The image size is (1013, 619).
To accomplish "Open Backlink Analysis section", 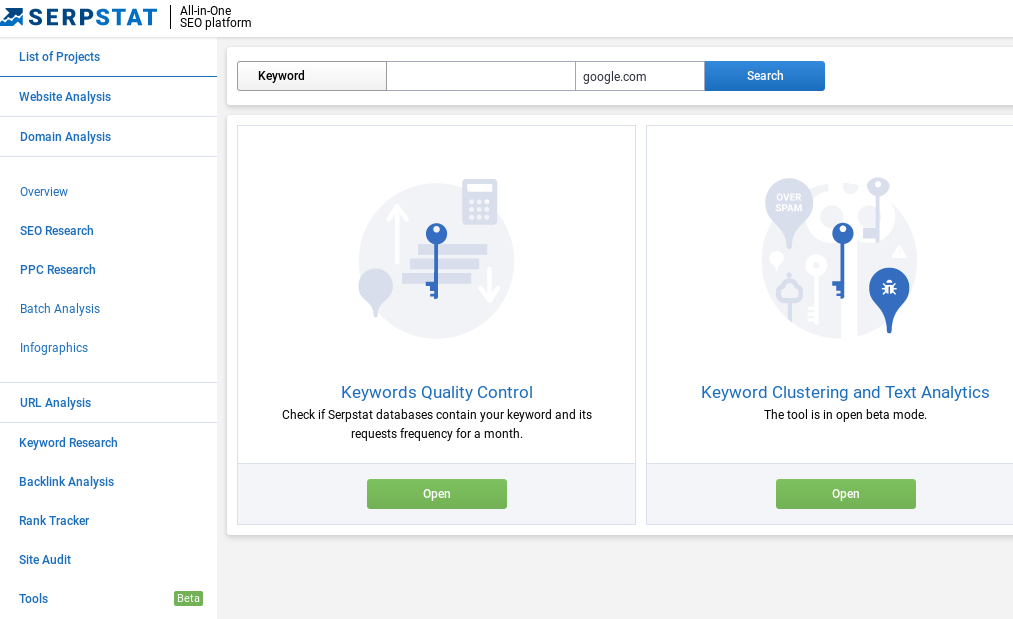I will pyautogui.click(x=67, y=481).
